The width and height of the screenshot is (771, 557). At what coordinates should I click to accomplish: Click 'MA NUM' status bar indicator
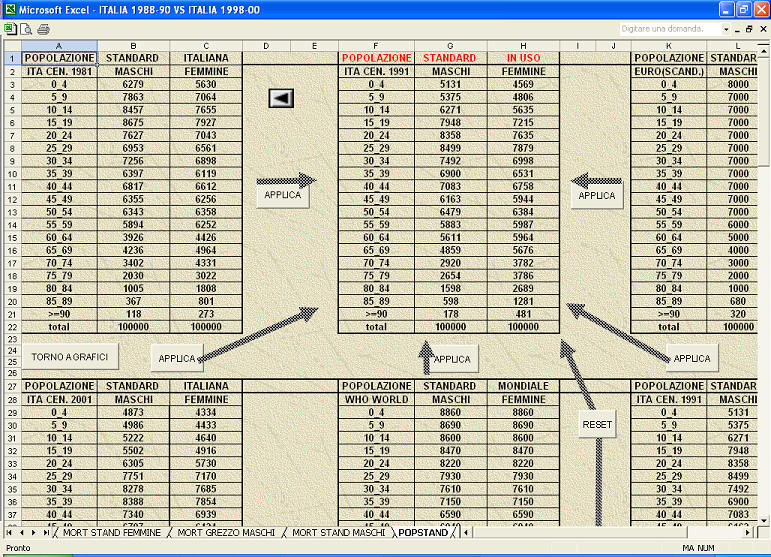[698, 548]
